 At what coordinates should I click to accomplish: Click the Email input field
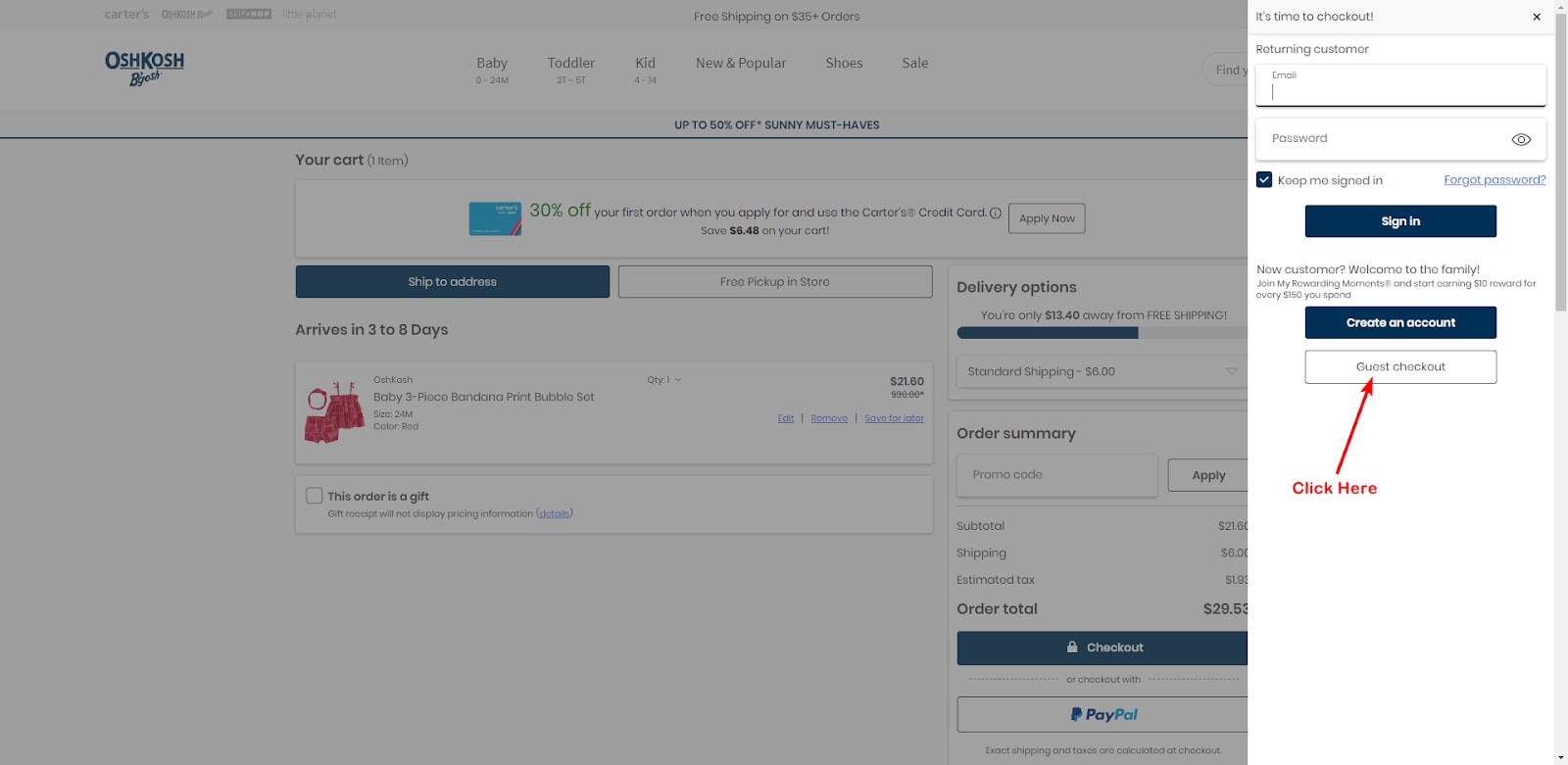pyautogui.click(x=1400, y=85)
